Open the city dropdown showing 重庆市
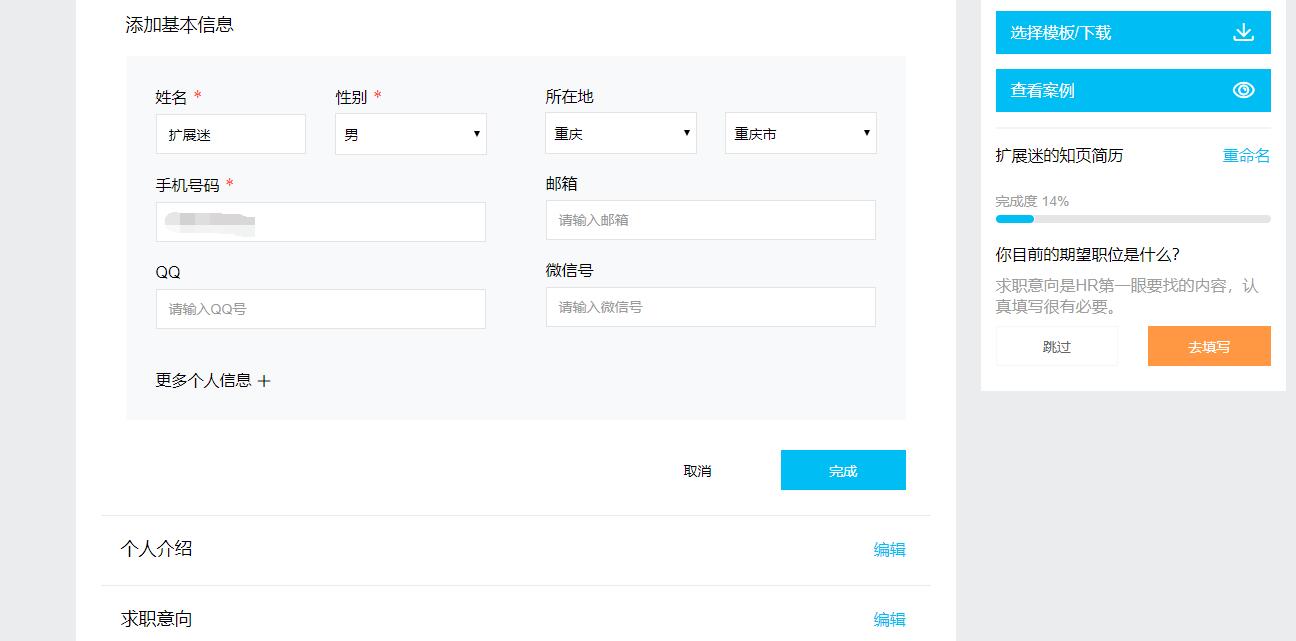 click(x=800, y=132)
